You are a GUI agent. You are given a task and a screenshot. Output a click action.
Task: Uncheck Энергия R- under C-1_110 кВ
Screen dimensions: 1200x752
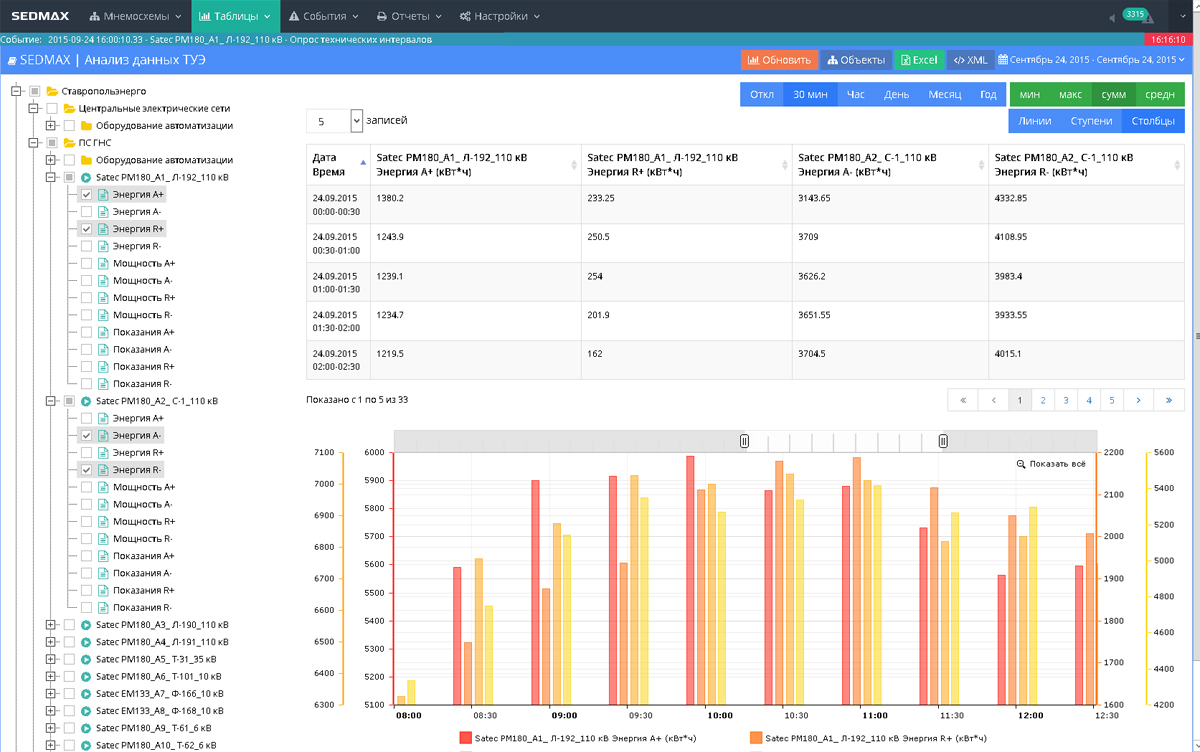click(x=86, y=470)
